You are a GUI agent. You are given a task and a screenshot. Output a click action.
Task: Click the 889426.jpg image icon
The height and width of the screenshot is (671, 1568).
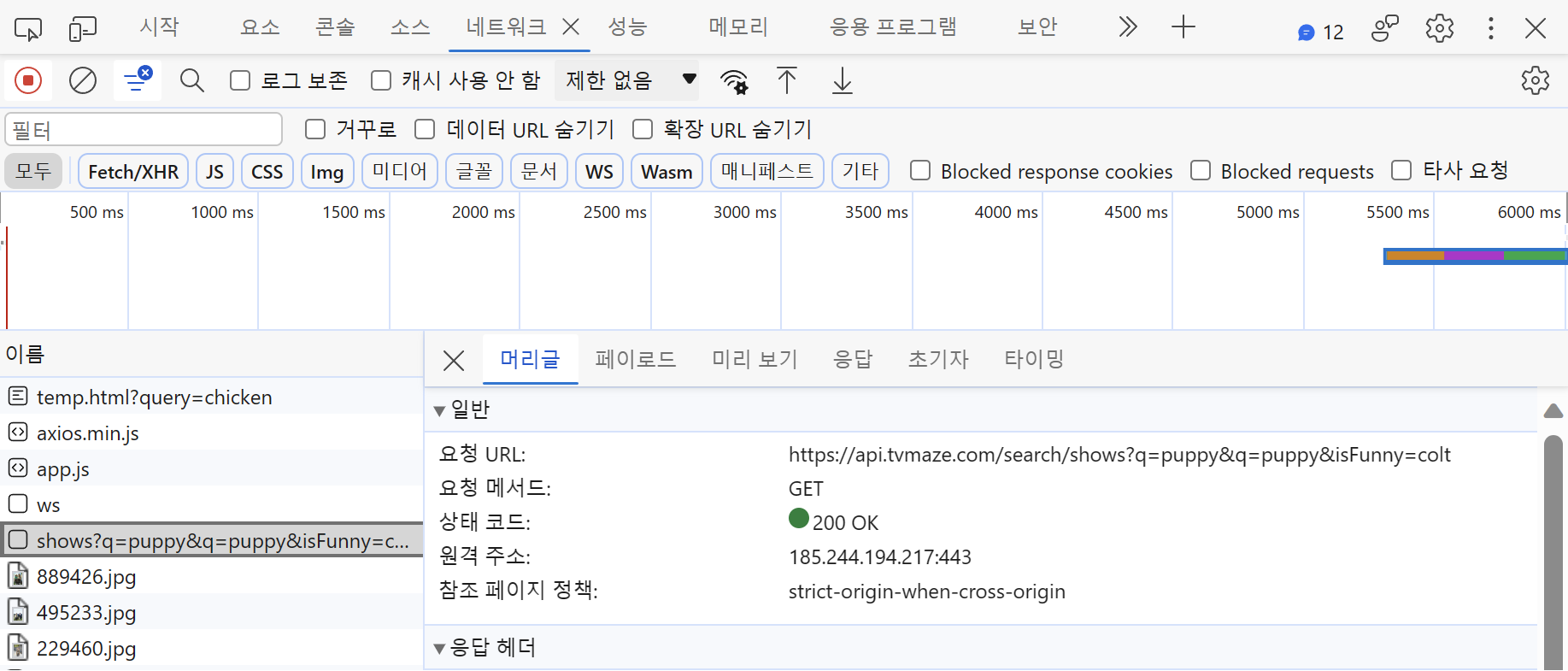tap(18, 576)
